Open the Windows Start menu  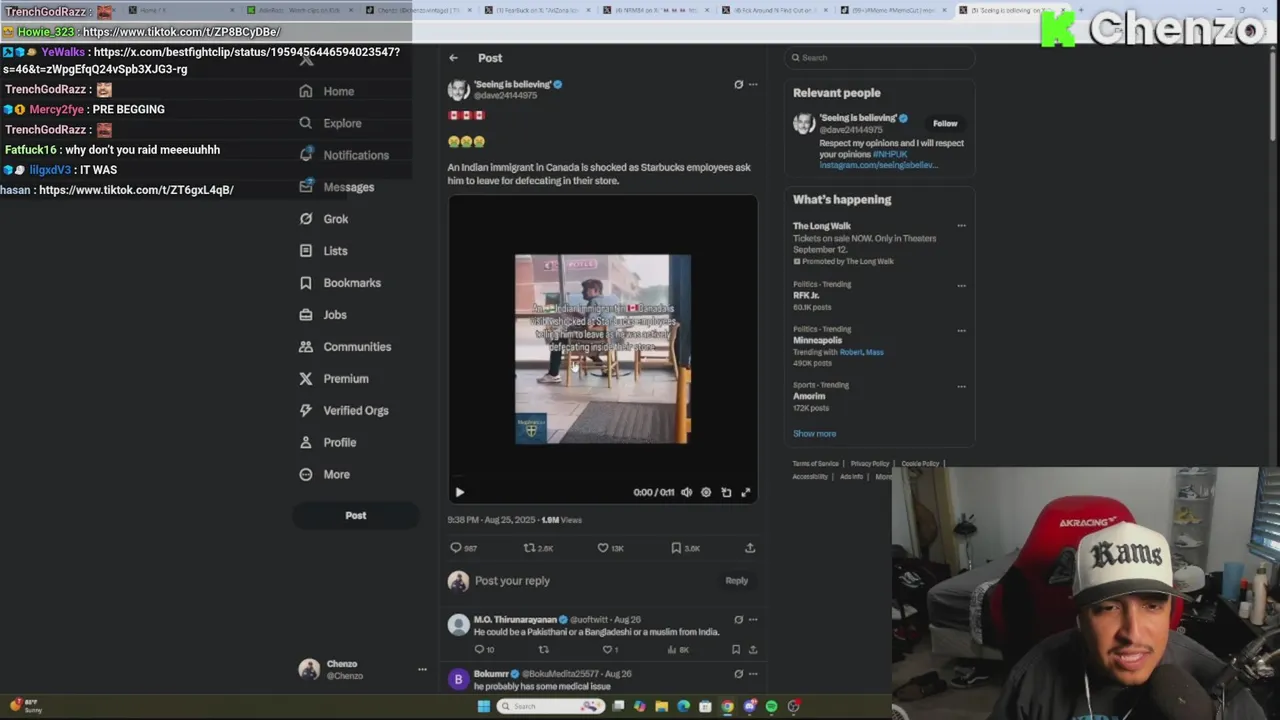484,706
